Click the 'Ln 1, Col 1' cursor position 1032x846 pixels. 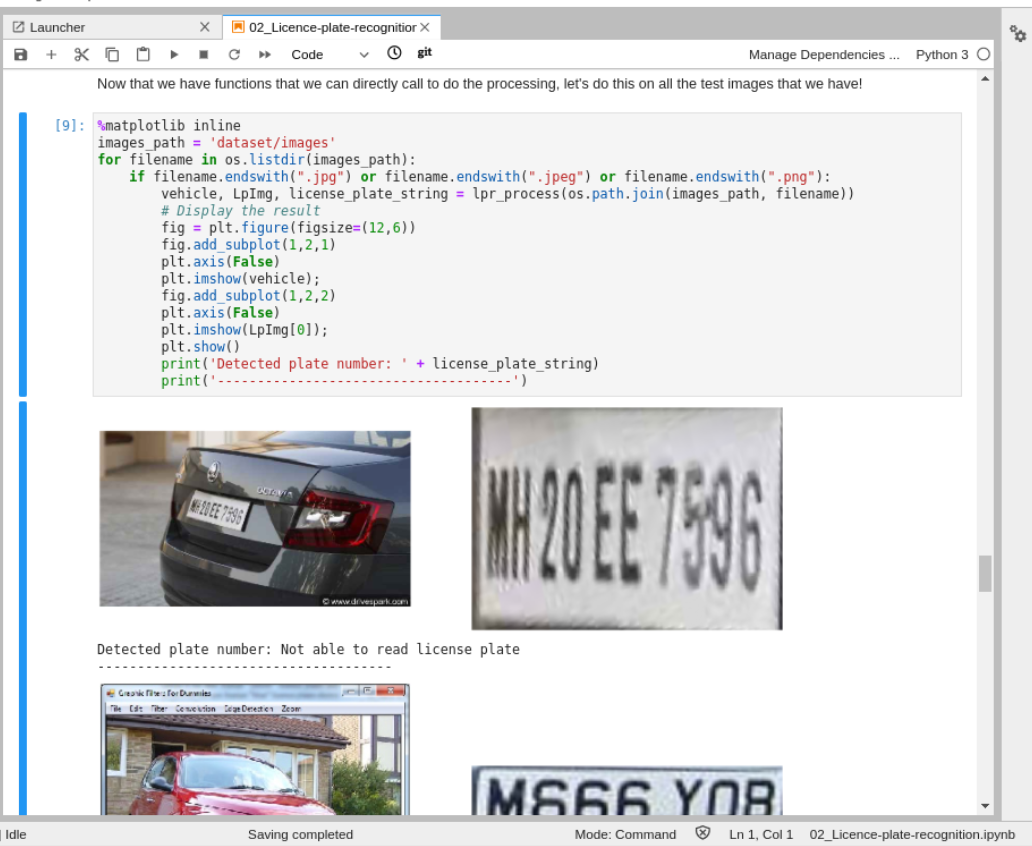click(x=761, y=834)
